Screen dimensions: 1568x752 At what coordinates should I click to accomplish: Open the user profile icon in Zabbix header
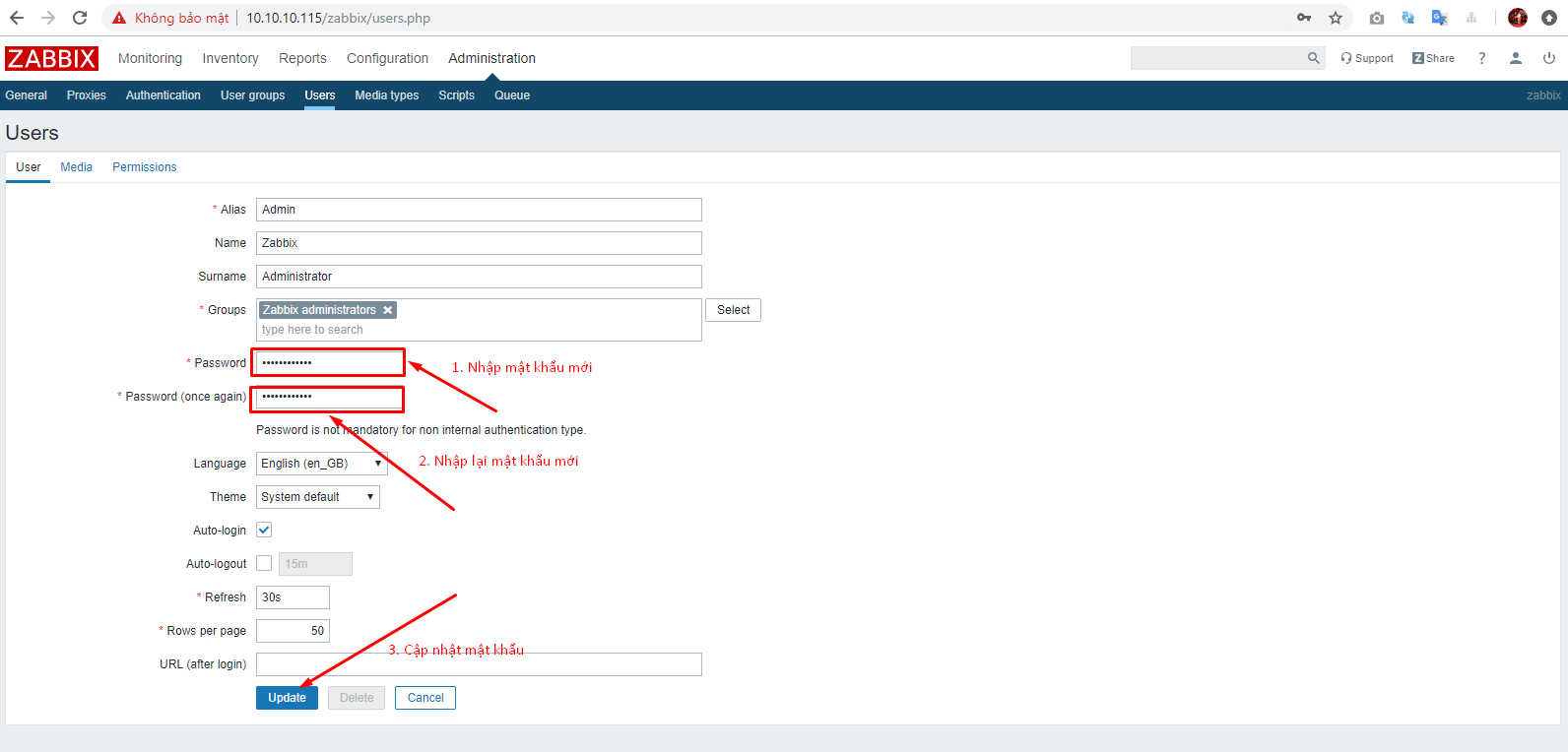click(x=1516, y=58)
